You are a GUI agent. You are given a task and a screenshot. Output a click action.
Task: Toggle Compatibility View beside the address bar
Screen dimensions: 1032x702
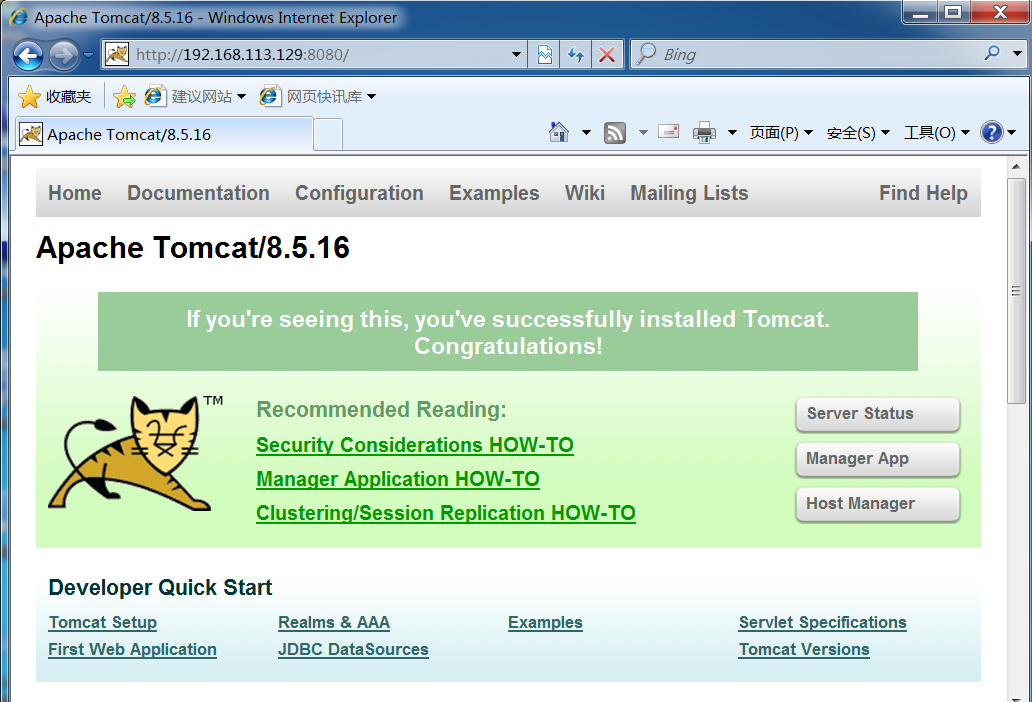(544, 54)
